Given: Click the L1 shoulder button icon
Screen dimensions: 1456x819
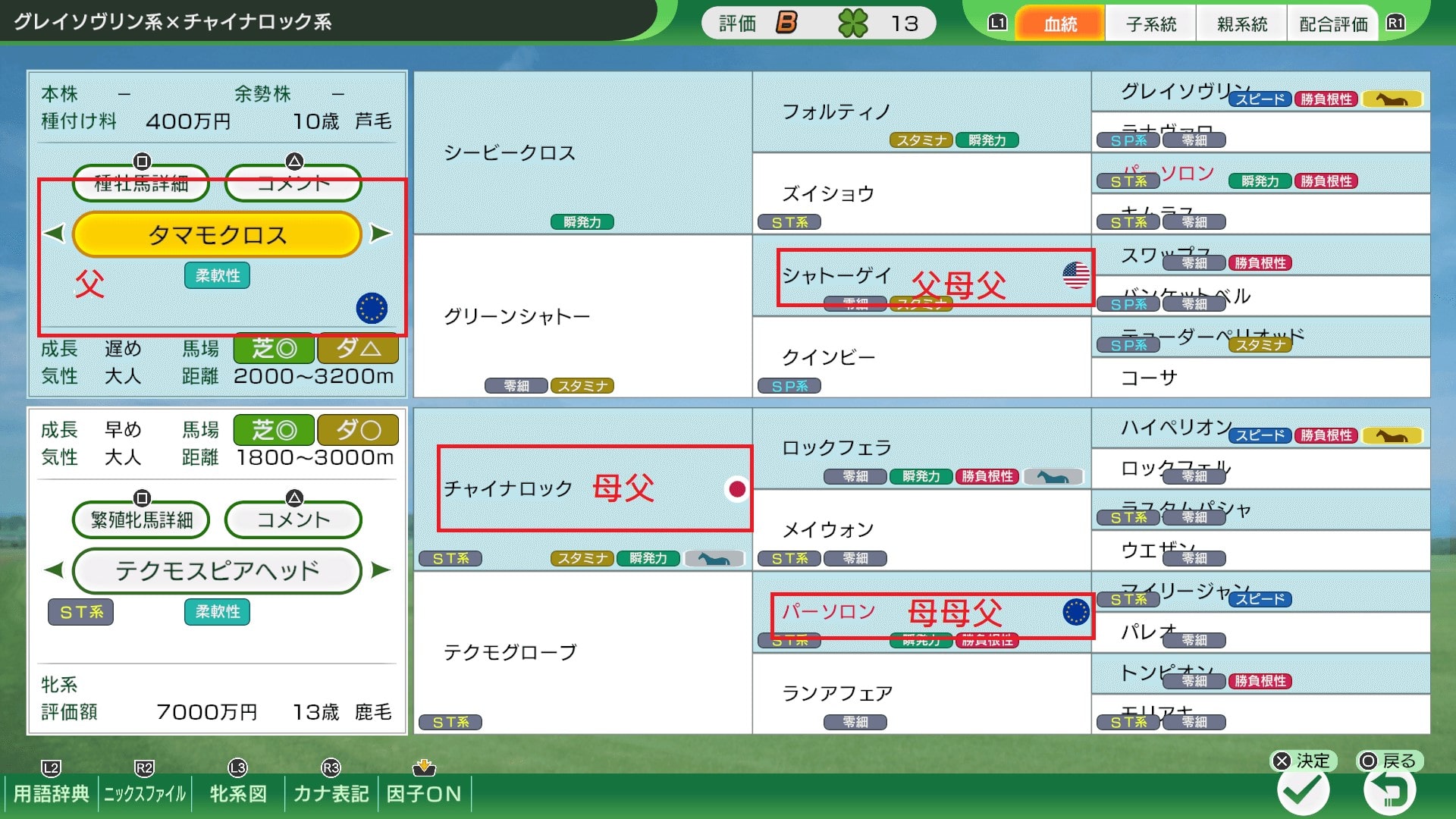Looking at the screenshot, I should pos(997,23).
